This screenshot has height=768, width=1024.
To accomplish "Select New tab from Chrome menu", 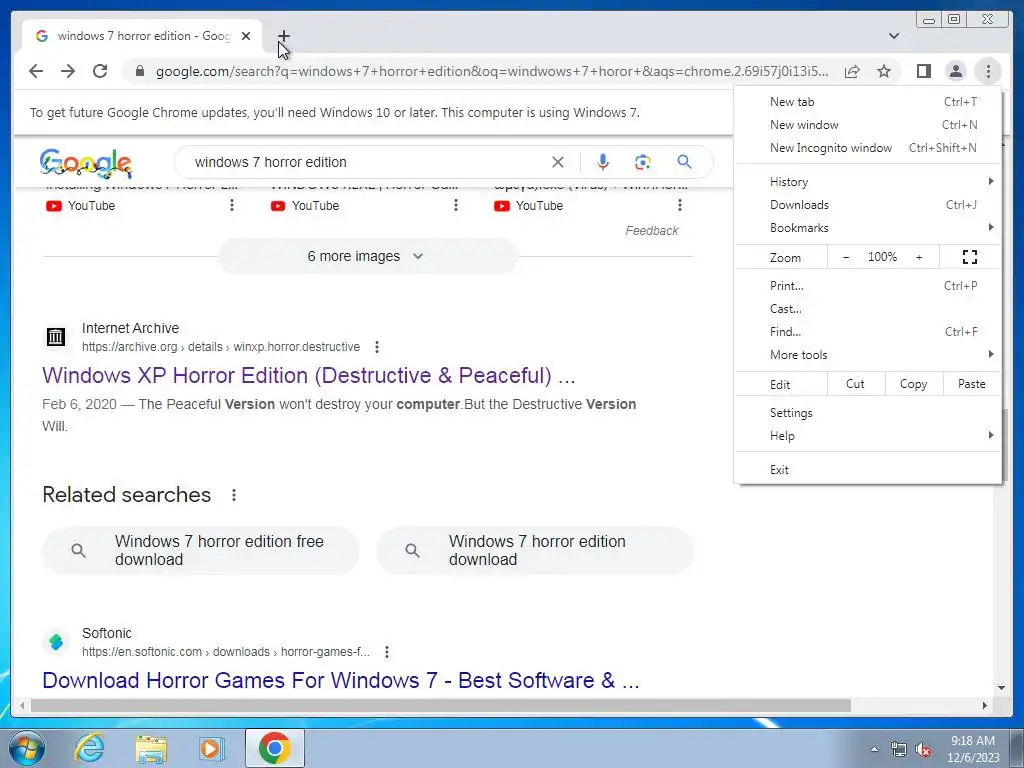I will click(x=869, y=101).
